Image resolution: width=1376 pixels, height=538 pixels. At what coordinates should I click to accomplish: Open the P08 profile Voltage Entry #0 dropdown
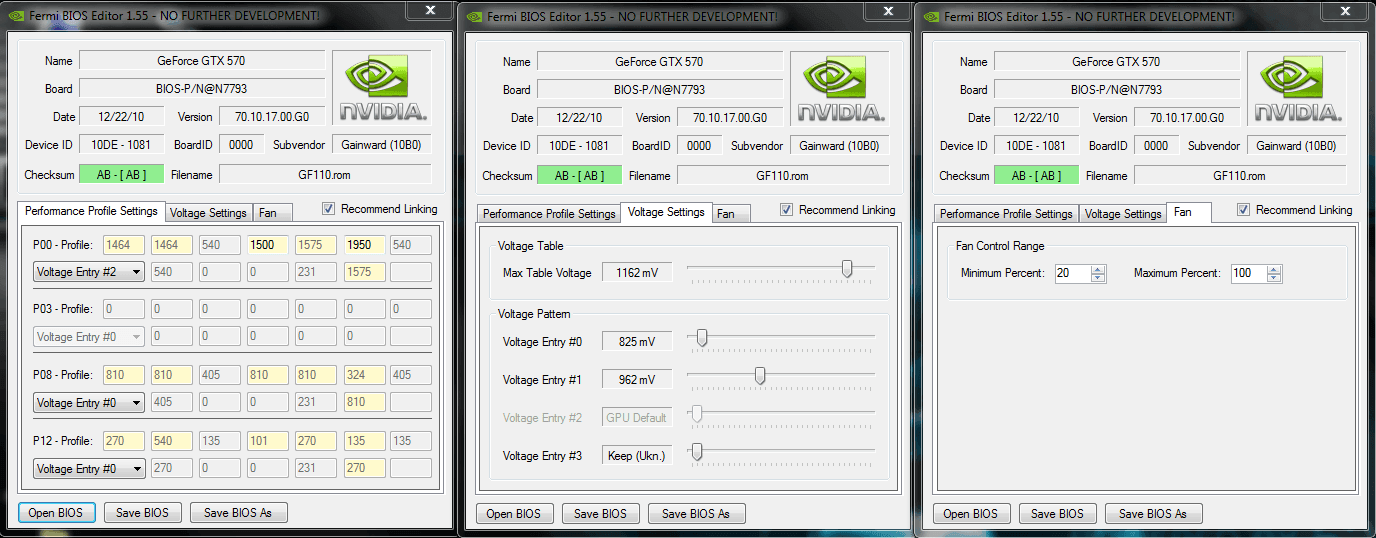pyautogui.click(x=89, y=403)
